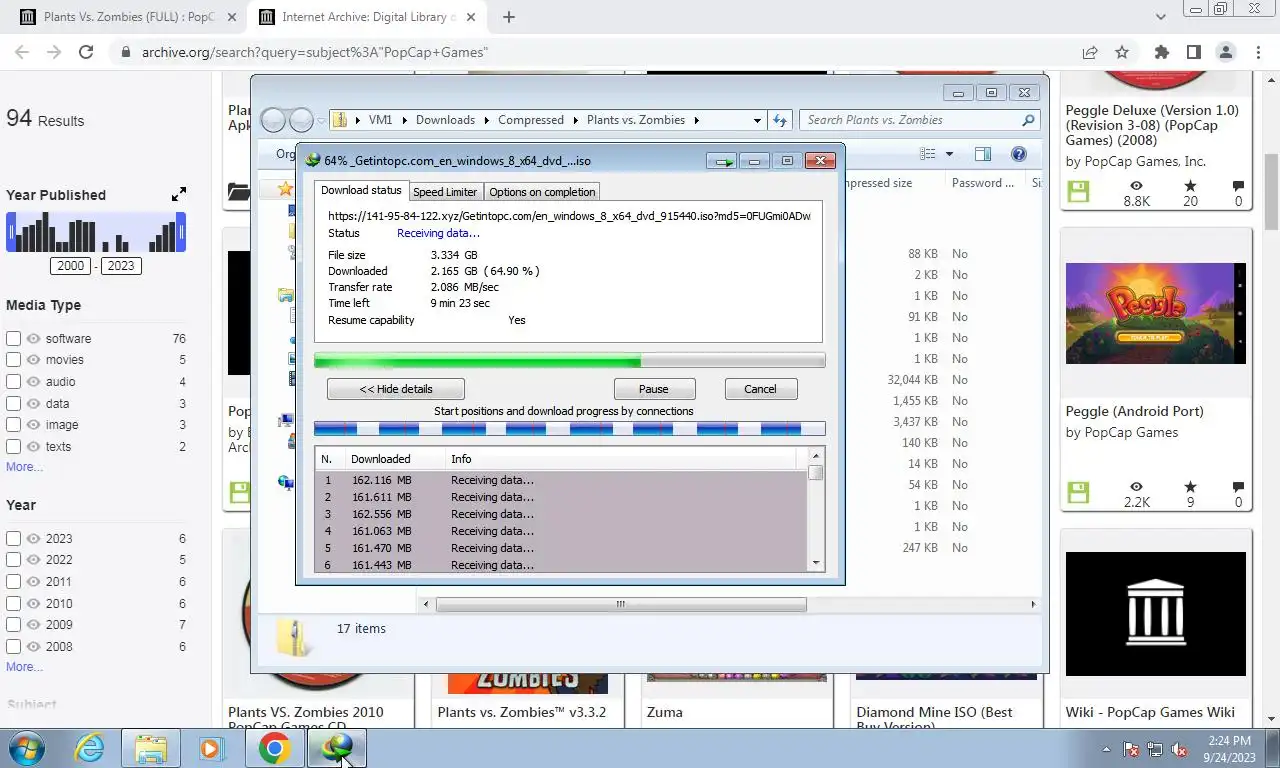Open the Chrome tab search chevron
The image size is (1280, 768).
pyautogui.click(x=1160, y=17)
